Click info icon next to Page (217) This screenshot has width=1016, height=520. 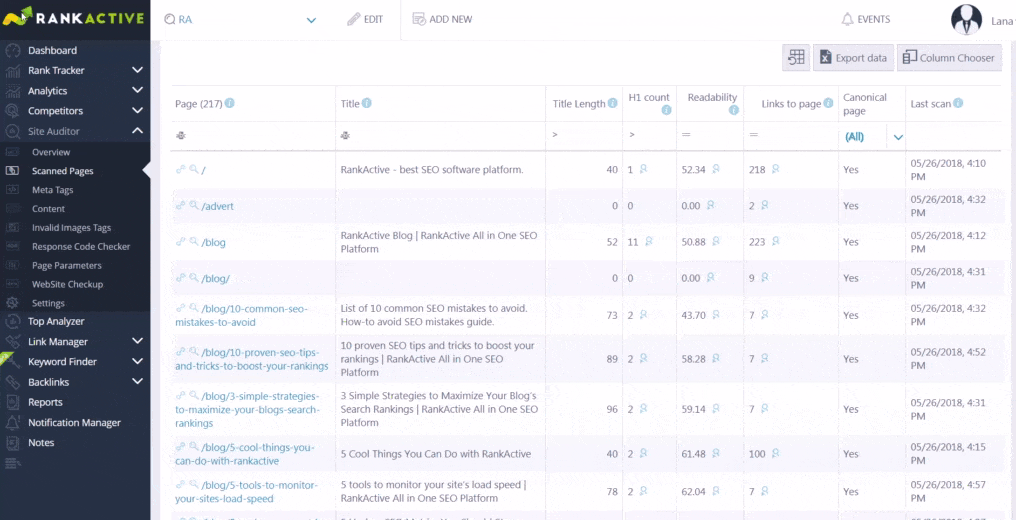click(x=229, y=103)
